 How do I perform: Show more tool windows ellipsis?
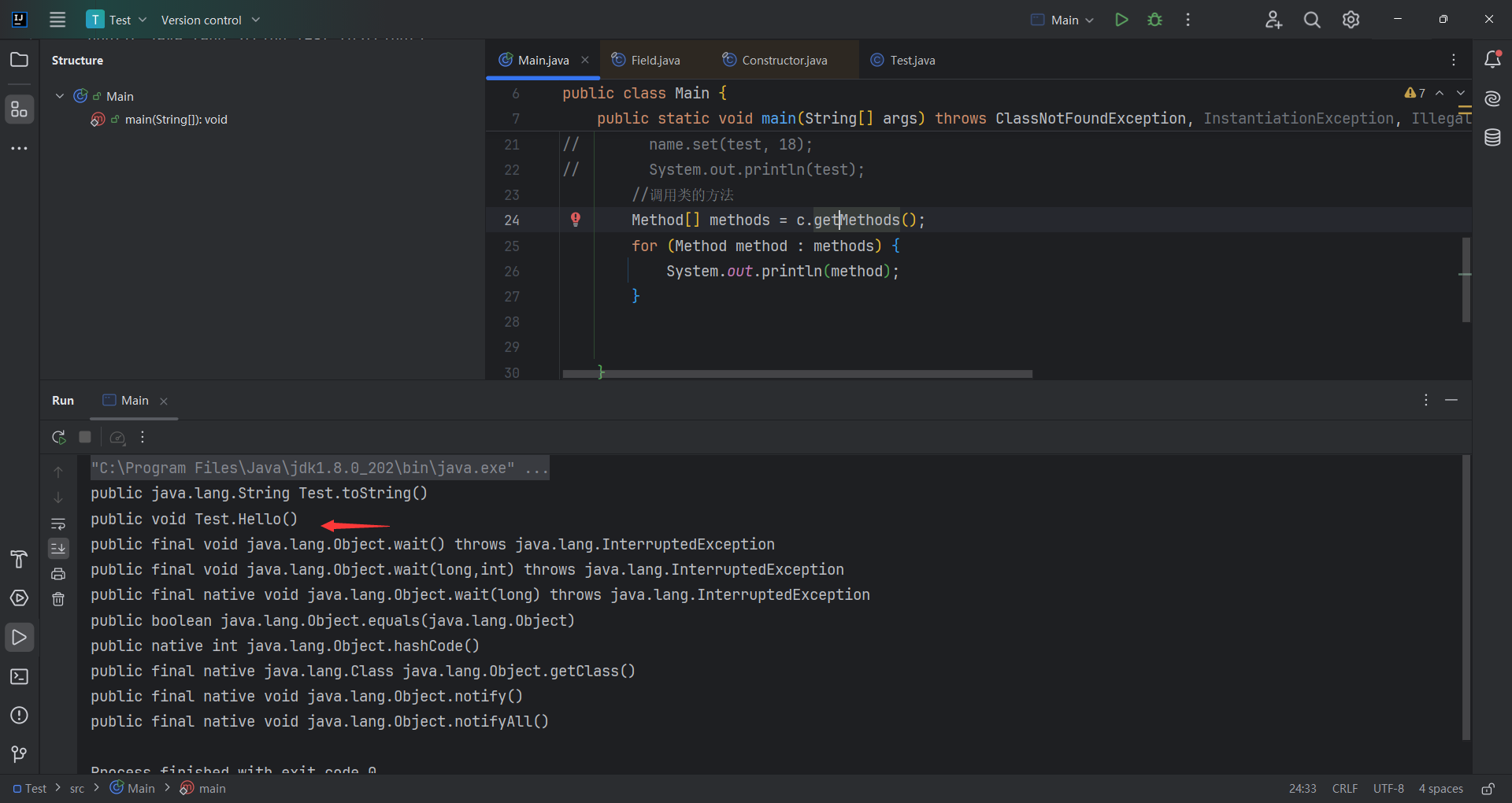pos(20,148)
